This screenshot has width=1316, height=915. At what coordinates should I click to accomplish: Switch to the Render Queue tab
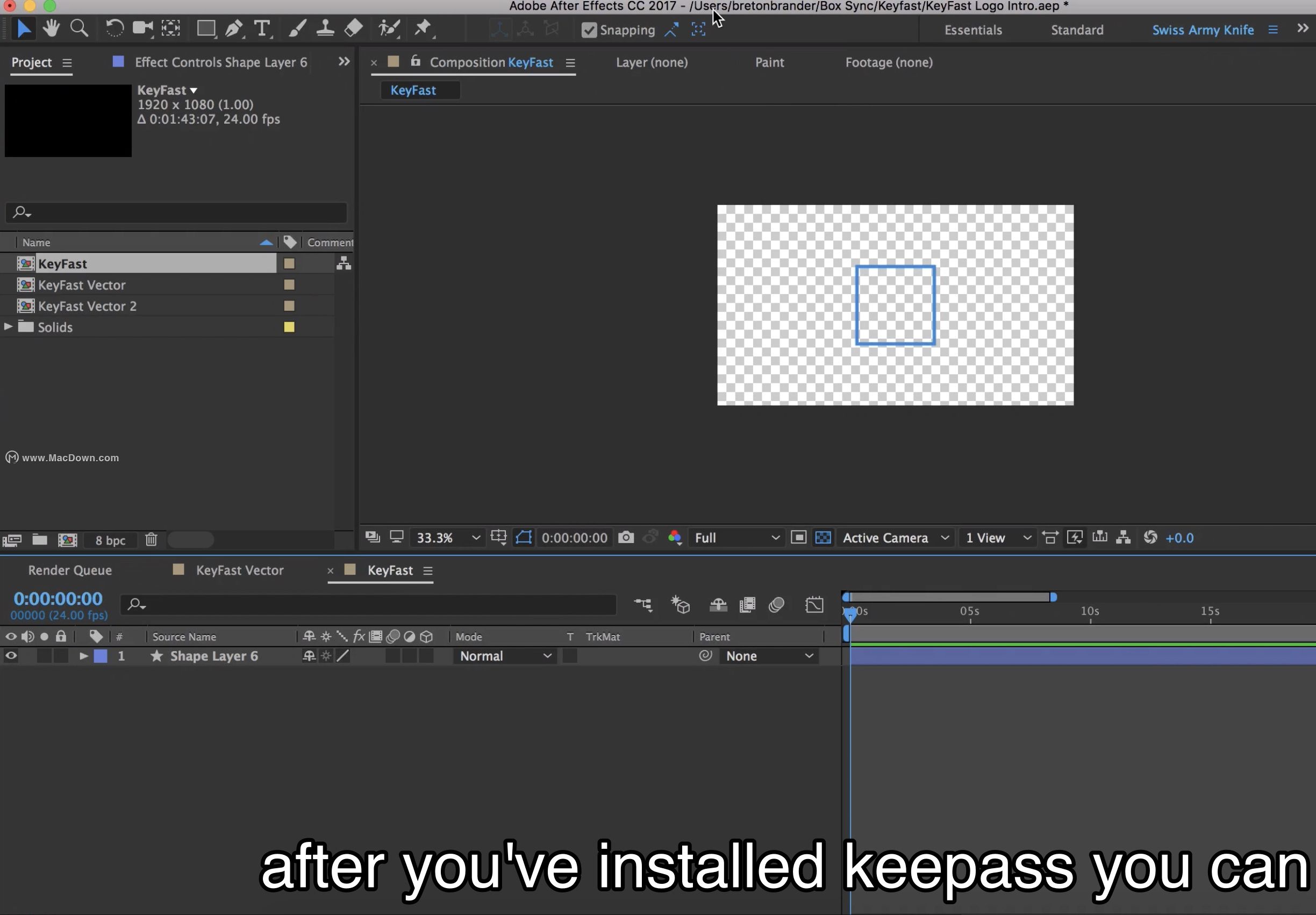(69, 570)
